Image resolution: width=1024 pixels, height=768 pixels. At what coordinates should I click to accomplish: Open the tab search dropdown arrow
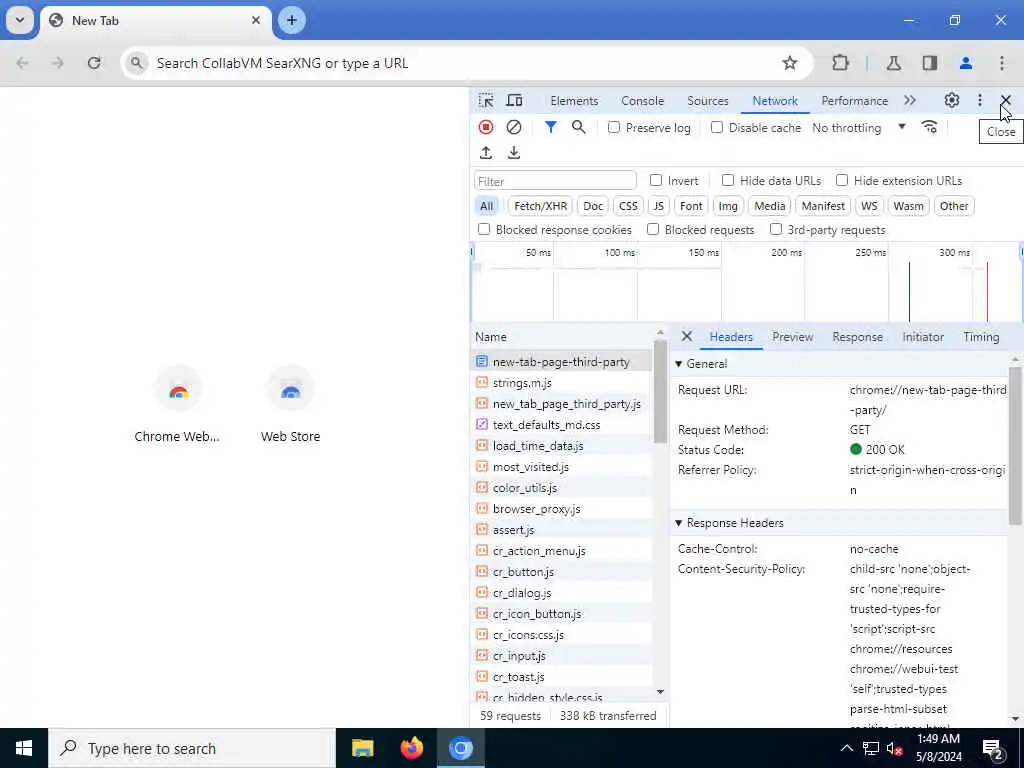pyautogui.click(x=20, y=20)
